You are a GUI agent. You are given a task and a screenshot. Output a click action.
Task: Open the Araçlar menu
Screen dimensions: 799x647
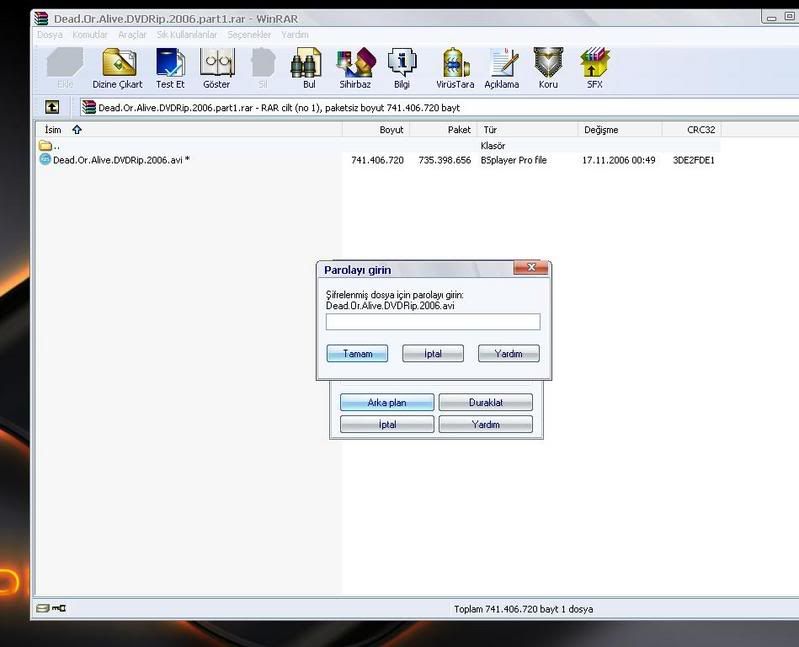click(x=132, y=35)
